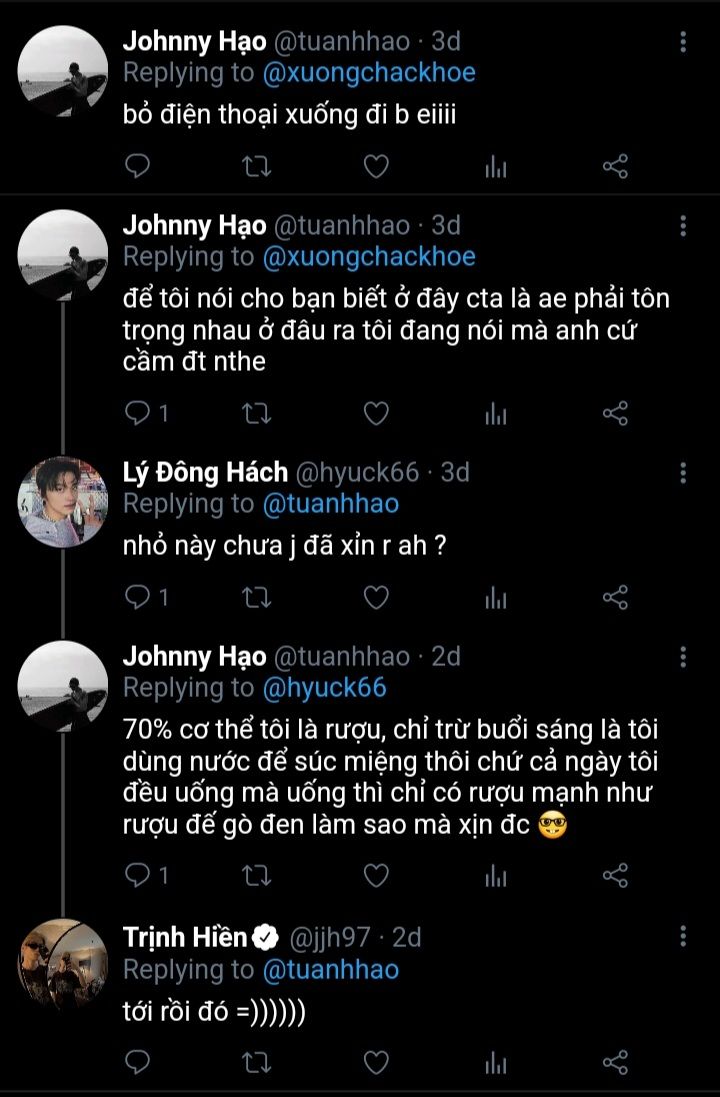
Task: Reply to the "bỏ điện thoại xuống" tweet
Action: (139, 167)
